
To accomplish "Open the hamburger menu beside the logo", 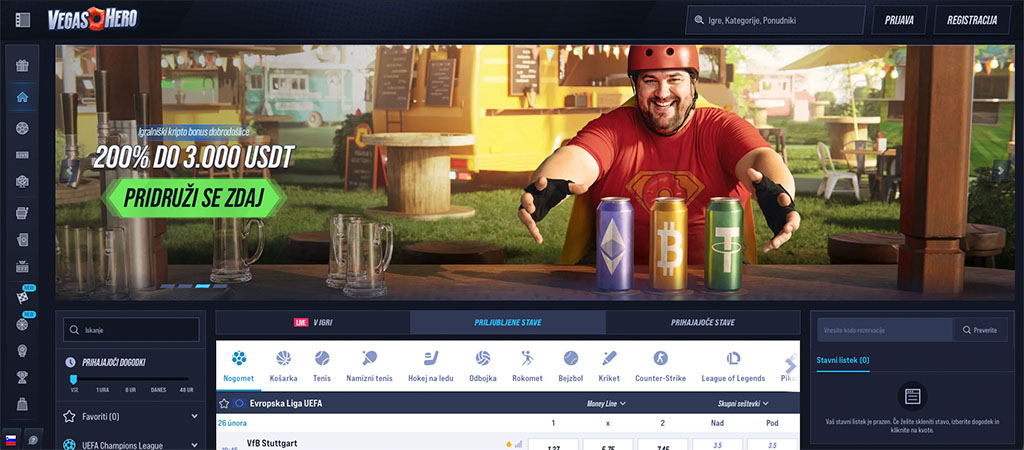I will 22,20.
